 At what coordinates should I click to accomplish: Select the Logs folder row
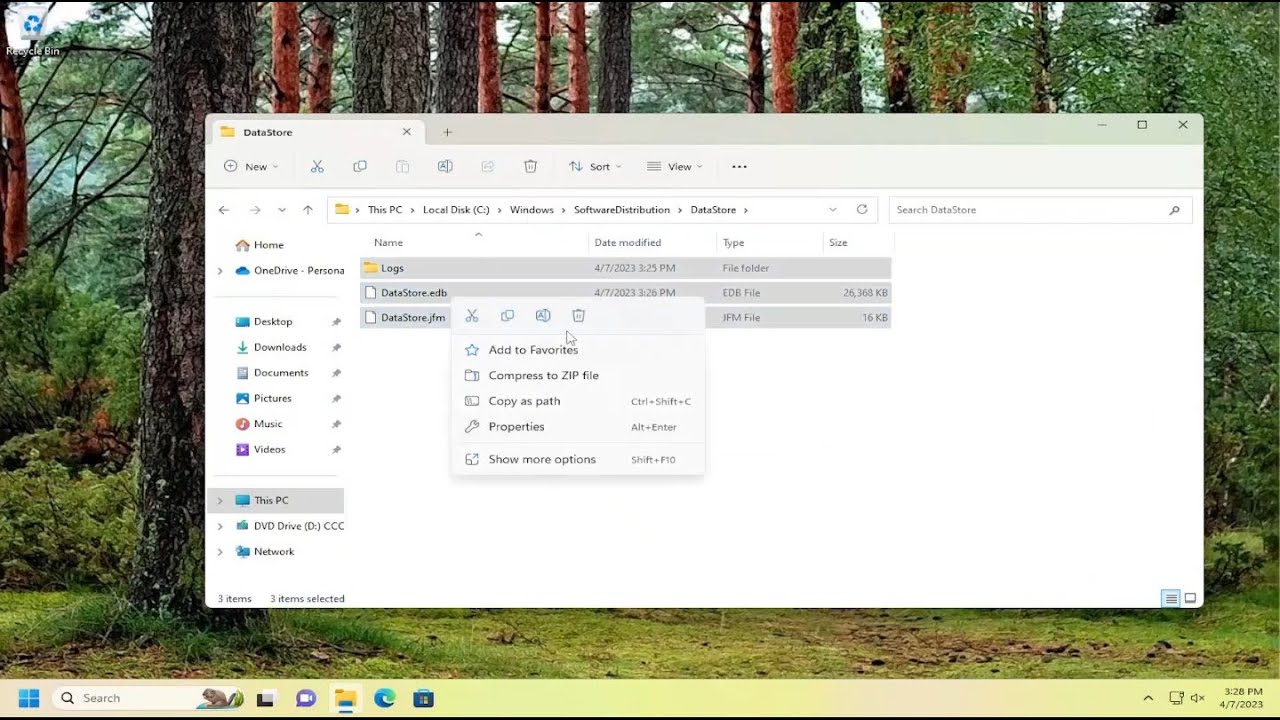[x=625, y=268]
